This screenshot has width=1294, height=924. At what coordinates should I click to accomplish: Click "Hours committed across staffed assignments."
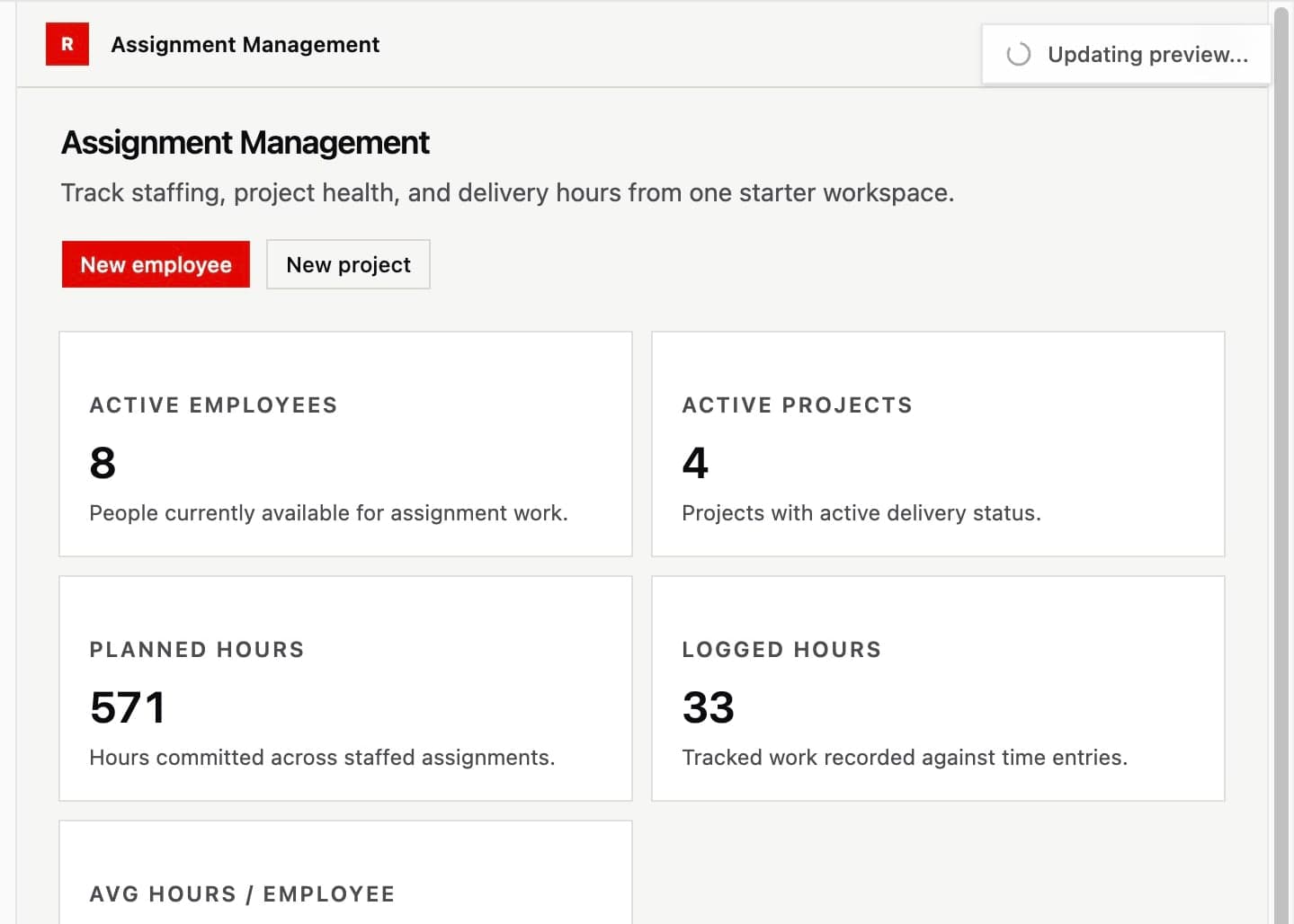pos(322,758)
